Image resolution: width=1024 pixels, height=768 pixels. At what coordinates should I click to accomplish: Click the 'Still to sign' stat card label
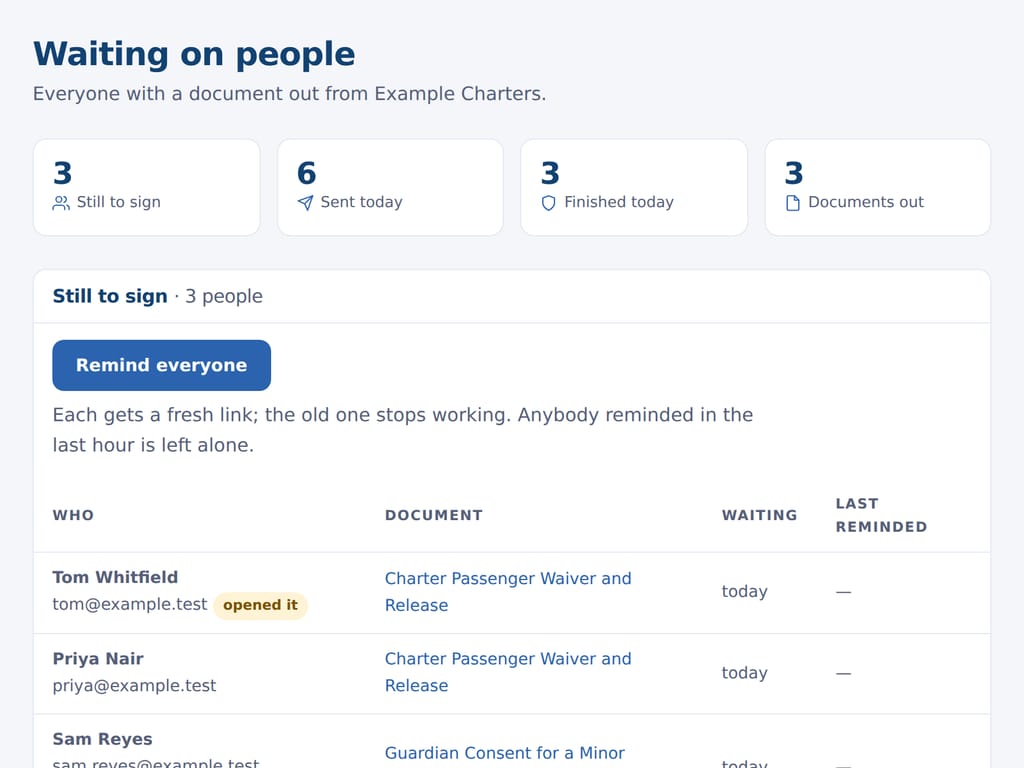pyautogui.click(x=119, y=202)
